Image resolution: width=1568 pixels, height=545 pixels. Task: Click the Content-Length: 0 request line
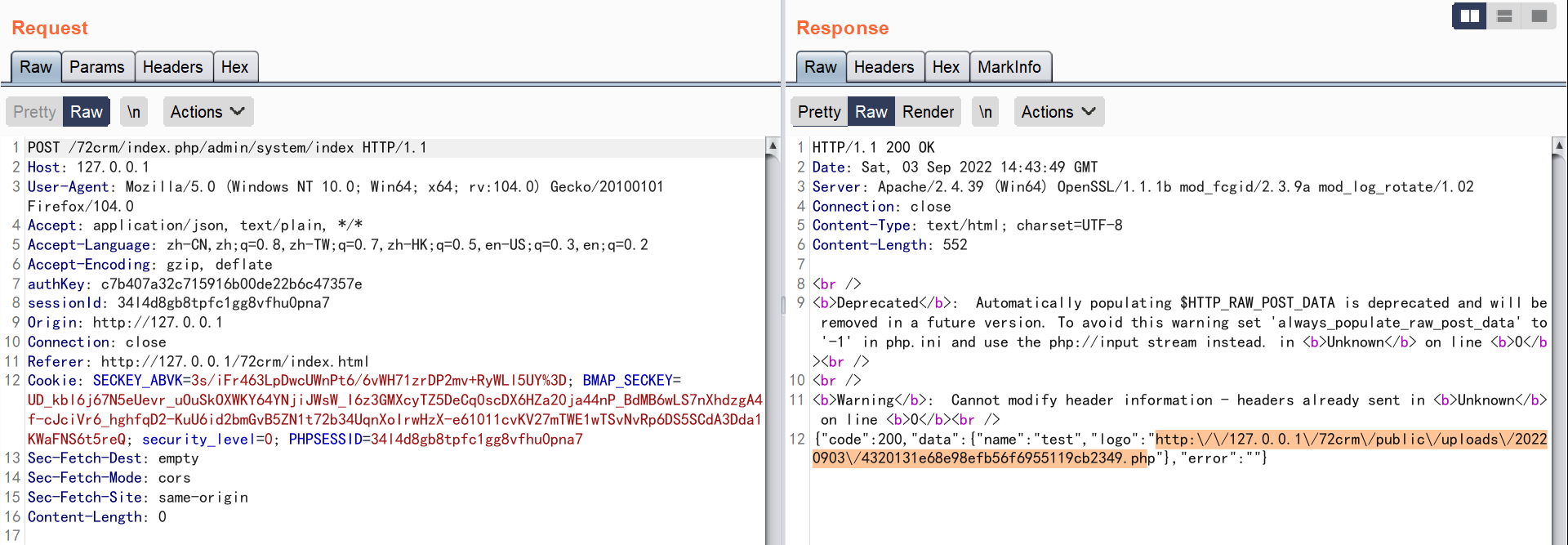97,517
